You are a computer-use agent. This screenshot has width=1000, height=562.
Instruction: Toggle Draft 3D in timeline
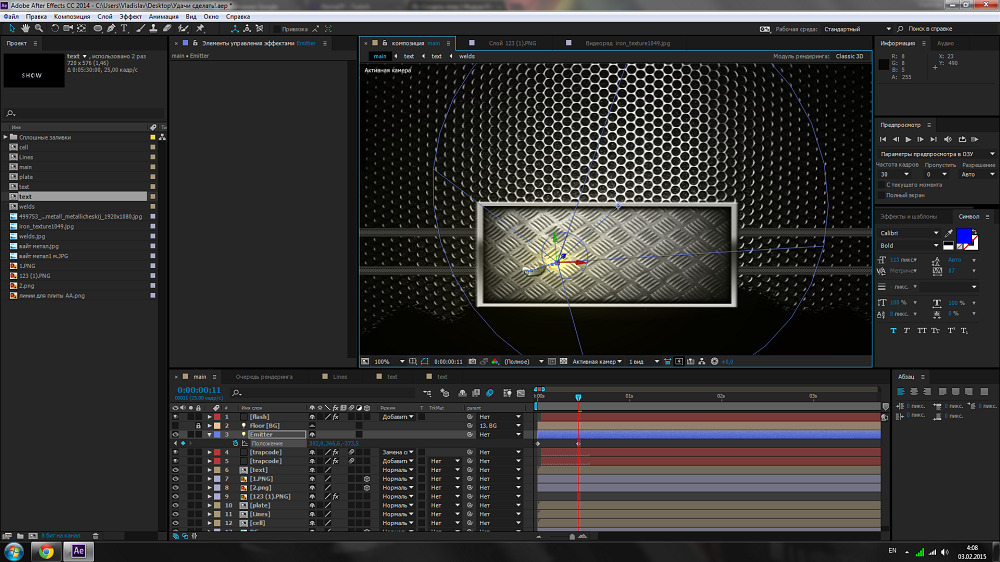[445, 393]
